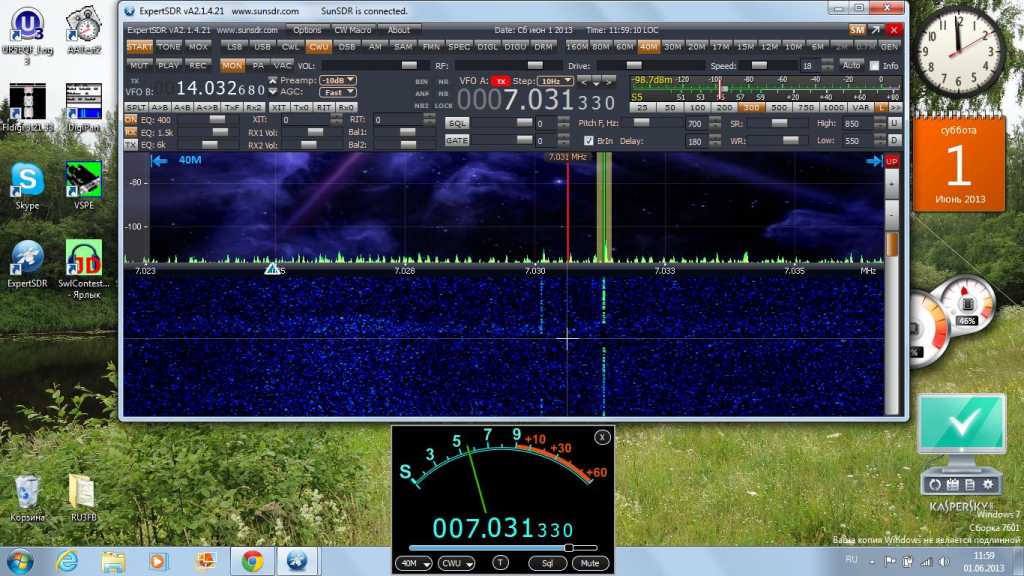The height and width of the screenshot is (576, 1024).
Task: Toggle the SPLT split button
Action: [x=136, y=107]
